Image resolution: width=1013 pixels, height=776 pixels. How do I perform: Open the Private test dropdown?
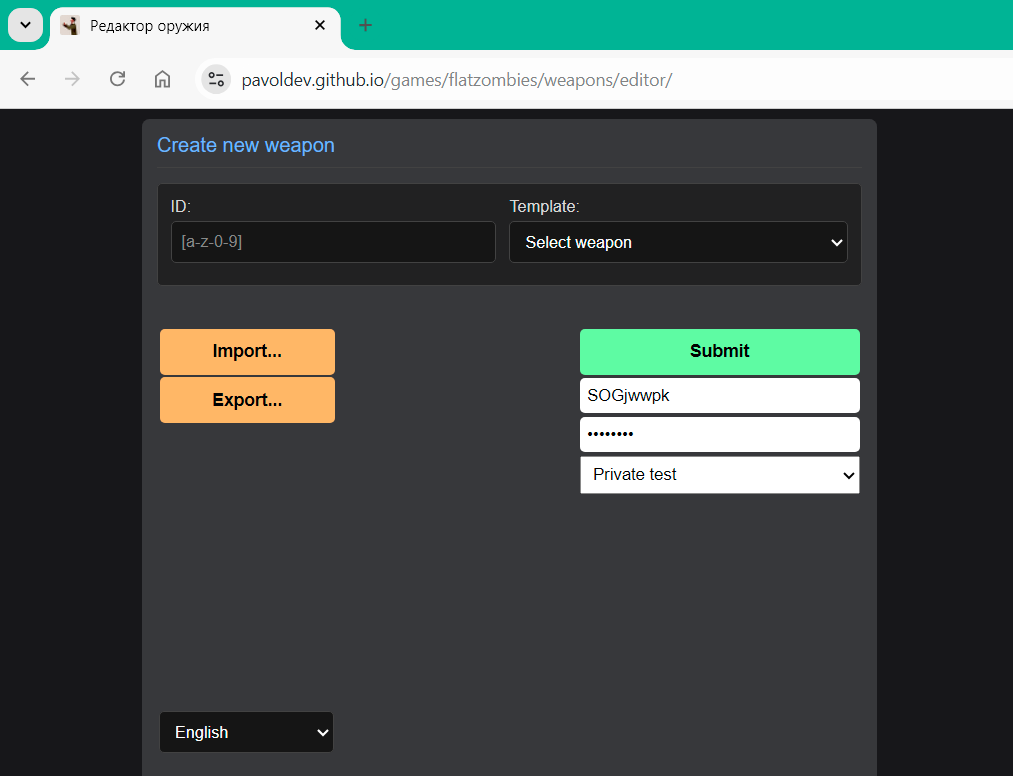[x=720, y=475]
